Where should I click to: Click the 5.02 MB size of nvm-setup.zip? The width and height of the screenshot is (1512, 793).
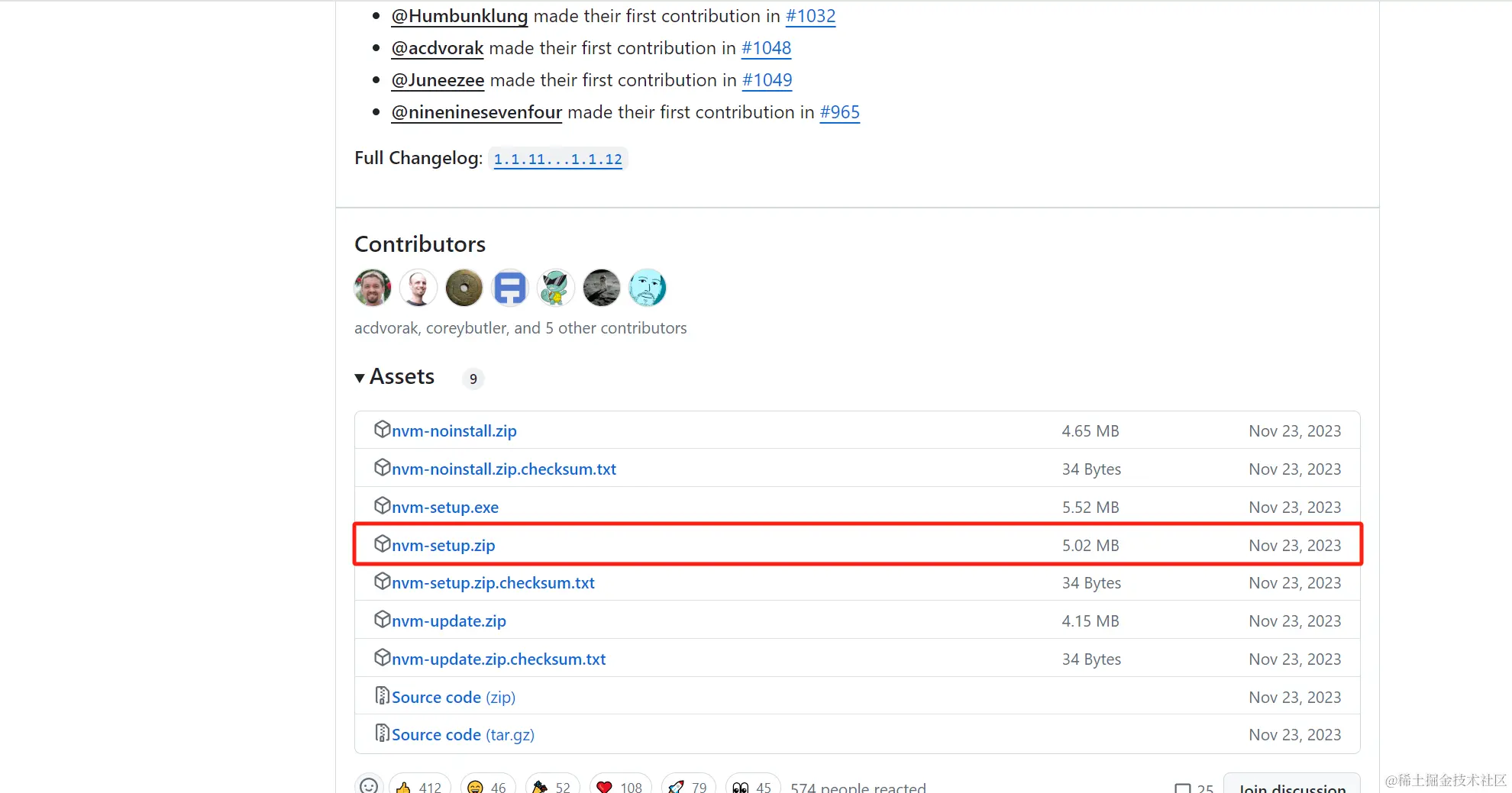tap(1090, 545)
